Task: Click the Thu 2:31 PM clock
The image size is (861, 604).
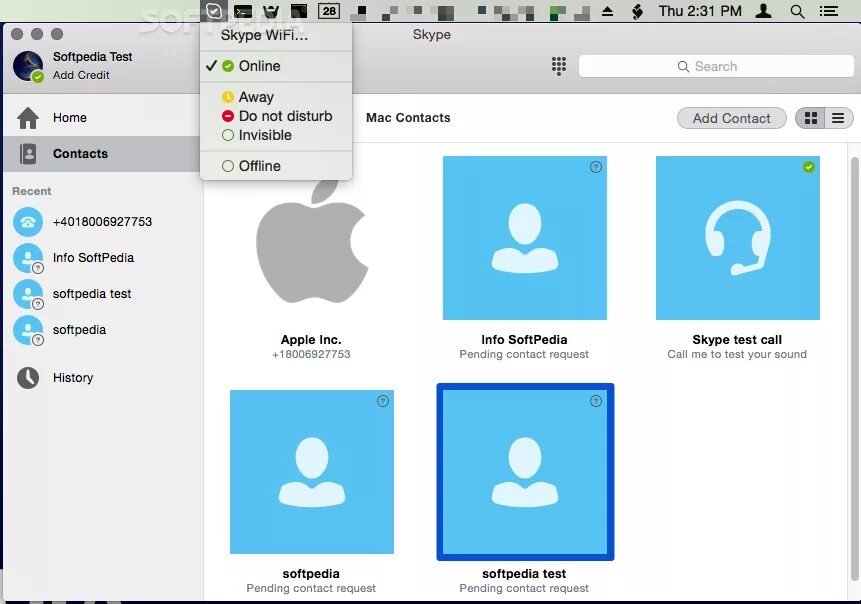Action: tap(700, 11)
